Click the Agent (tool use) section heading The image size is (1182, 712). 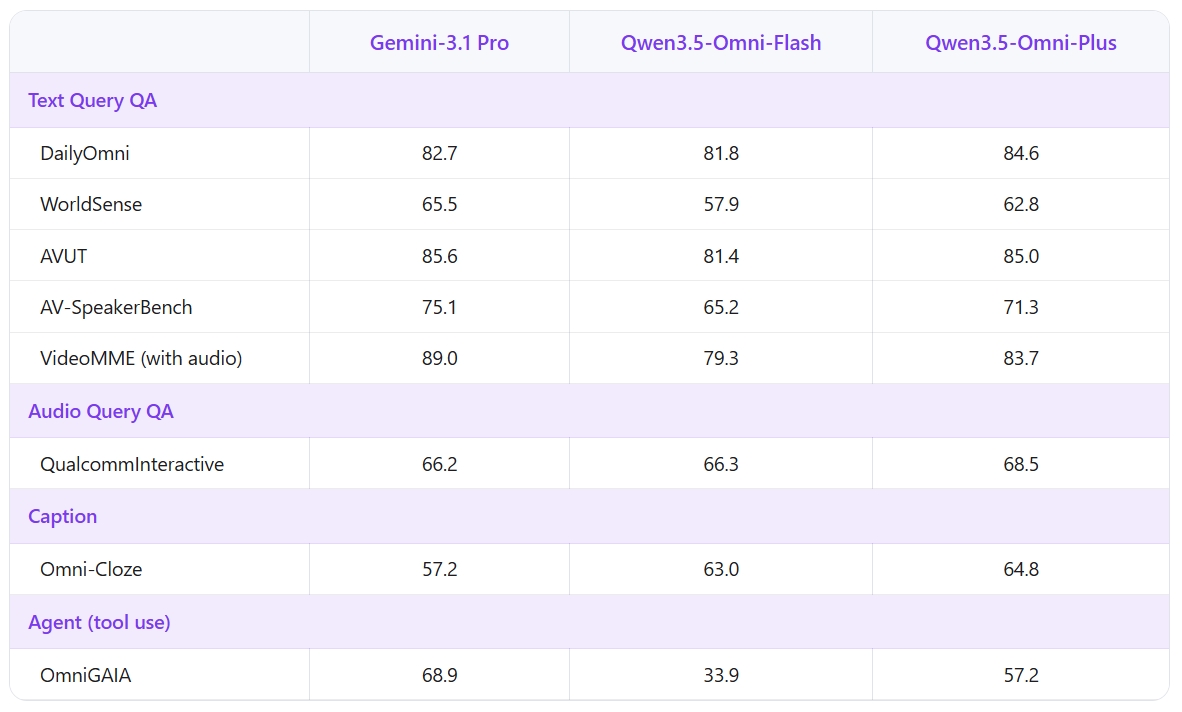coord(99,622)
